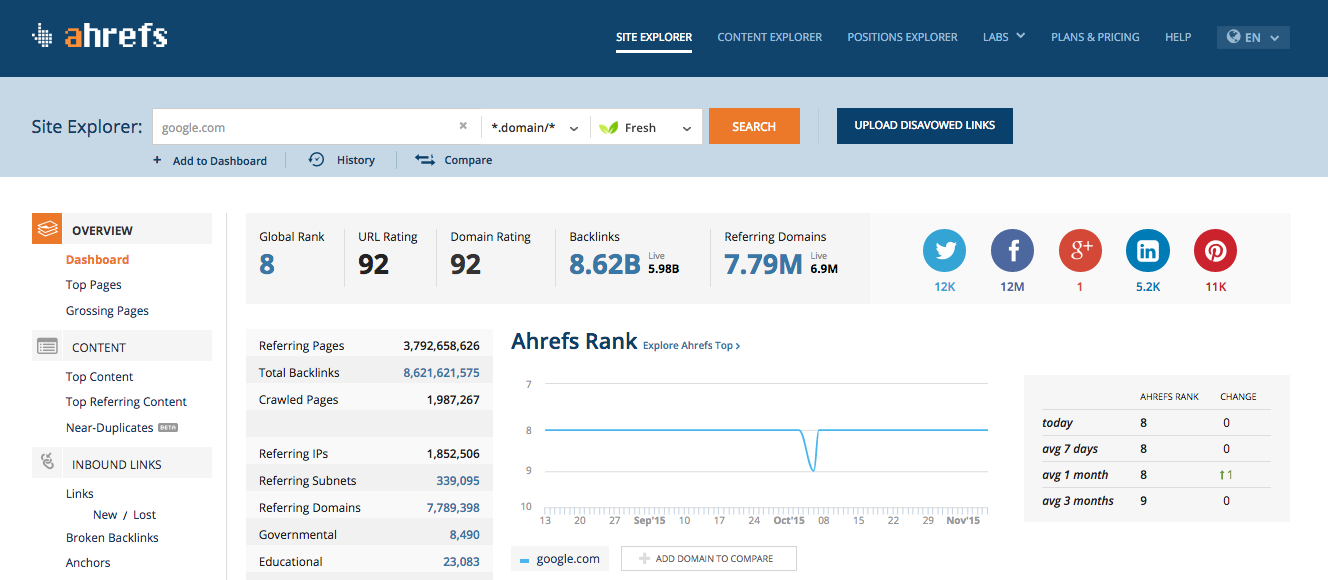Click Governmental value 8,490
1328x580 pixels.
(x=465, y=535)
